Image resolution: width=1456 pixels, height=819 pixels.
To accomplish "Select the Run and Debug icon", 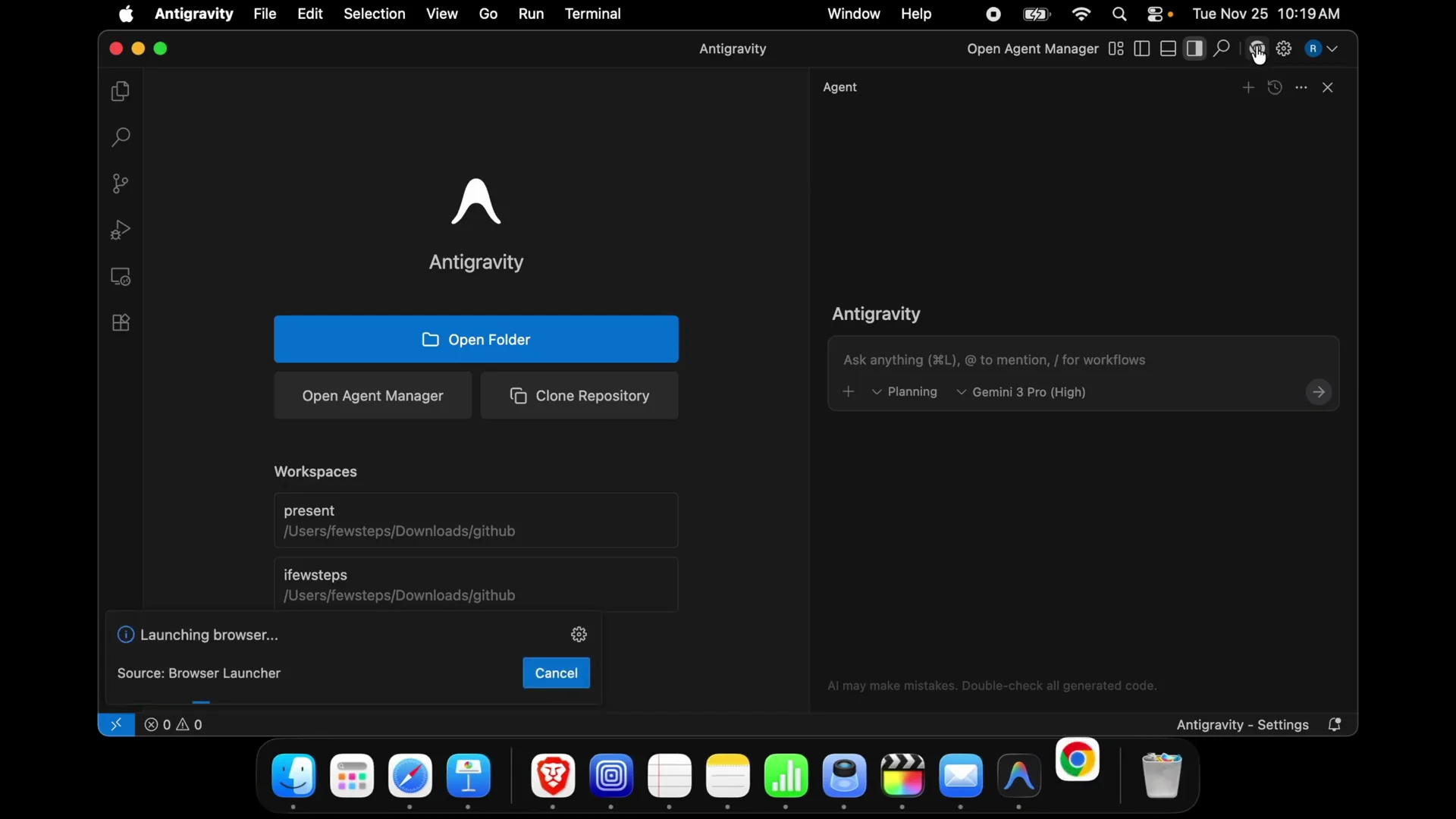I will tap(120, 230).
